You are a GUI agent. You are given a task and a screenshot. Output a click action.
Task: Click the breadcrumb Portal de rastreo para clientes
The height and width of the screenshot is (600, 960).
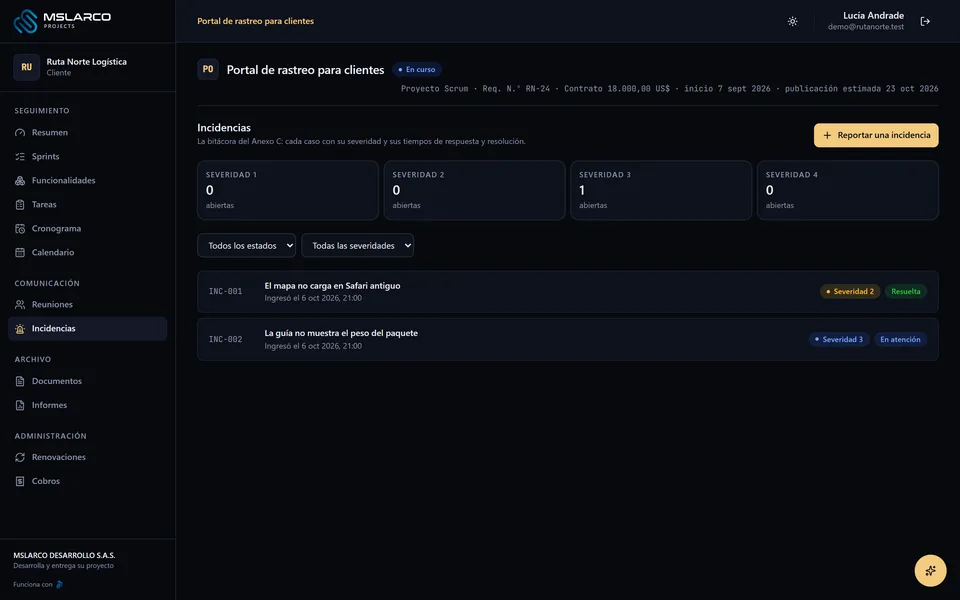tap(255, 21)
